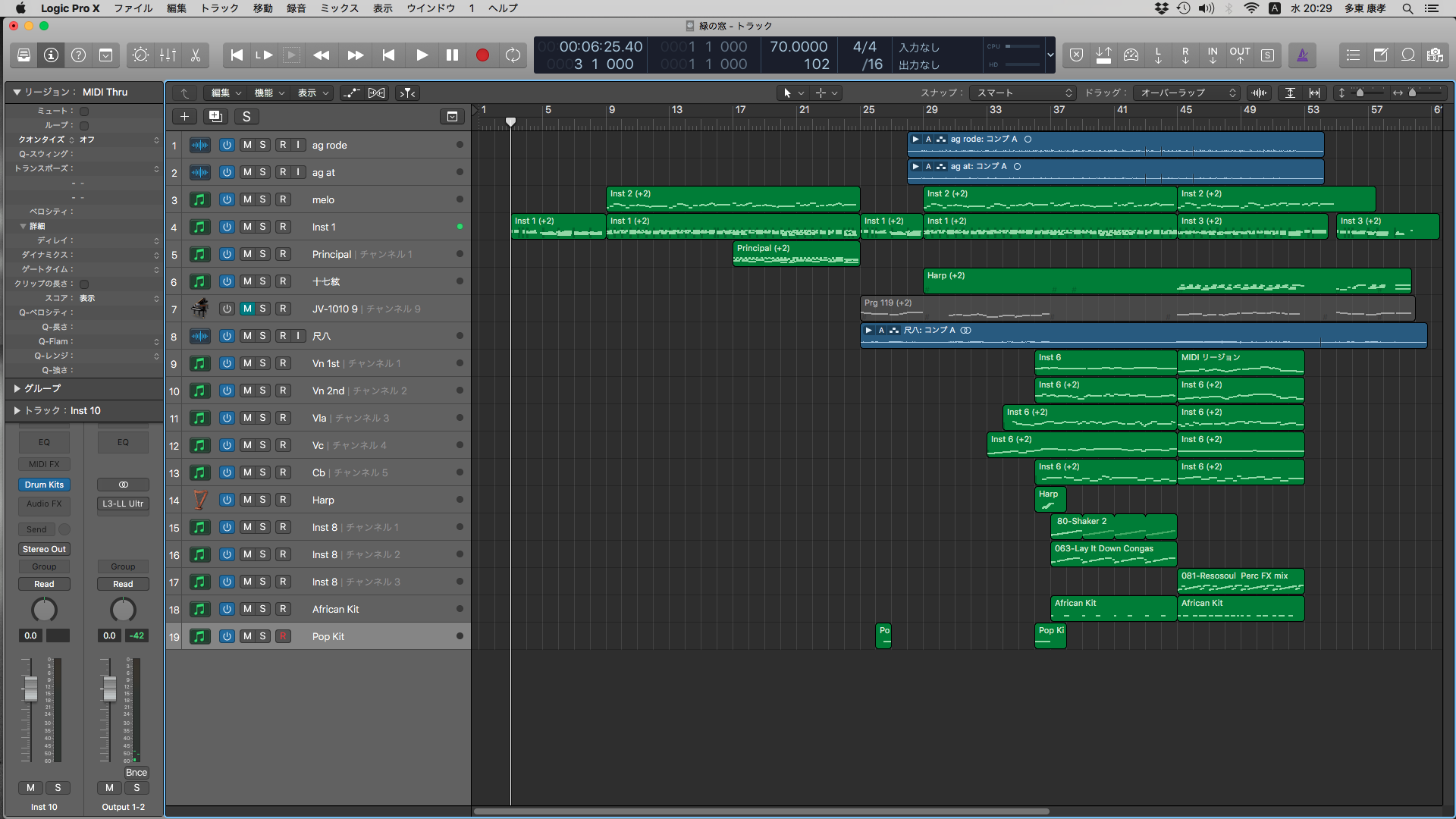Click the harp instrument icon on track 14
1456x819 pixels.
(x=199, y=500)
